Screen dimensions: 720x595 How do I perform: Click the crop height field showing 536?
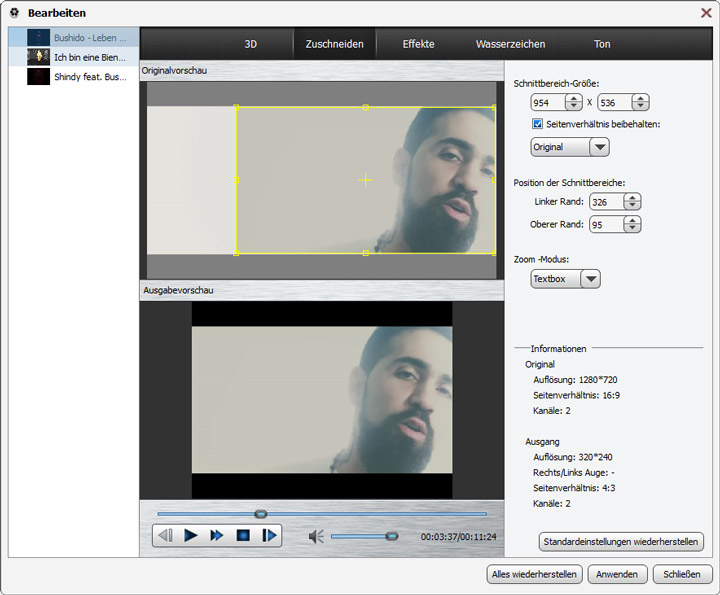click(615, 103)
